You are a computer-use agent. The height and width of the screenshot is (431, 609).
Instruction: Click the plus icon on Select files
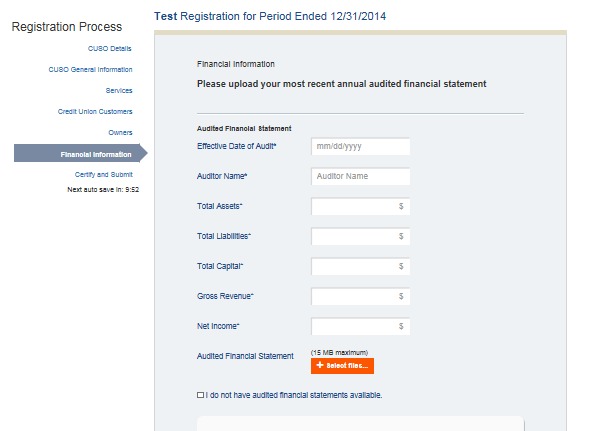click(320, 366)
